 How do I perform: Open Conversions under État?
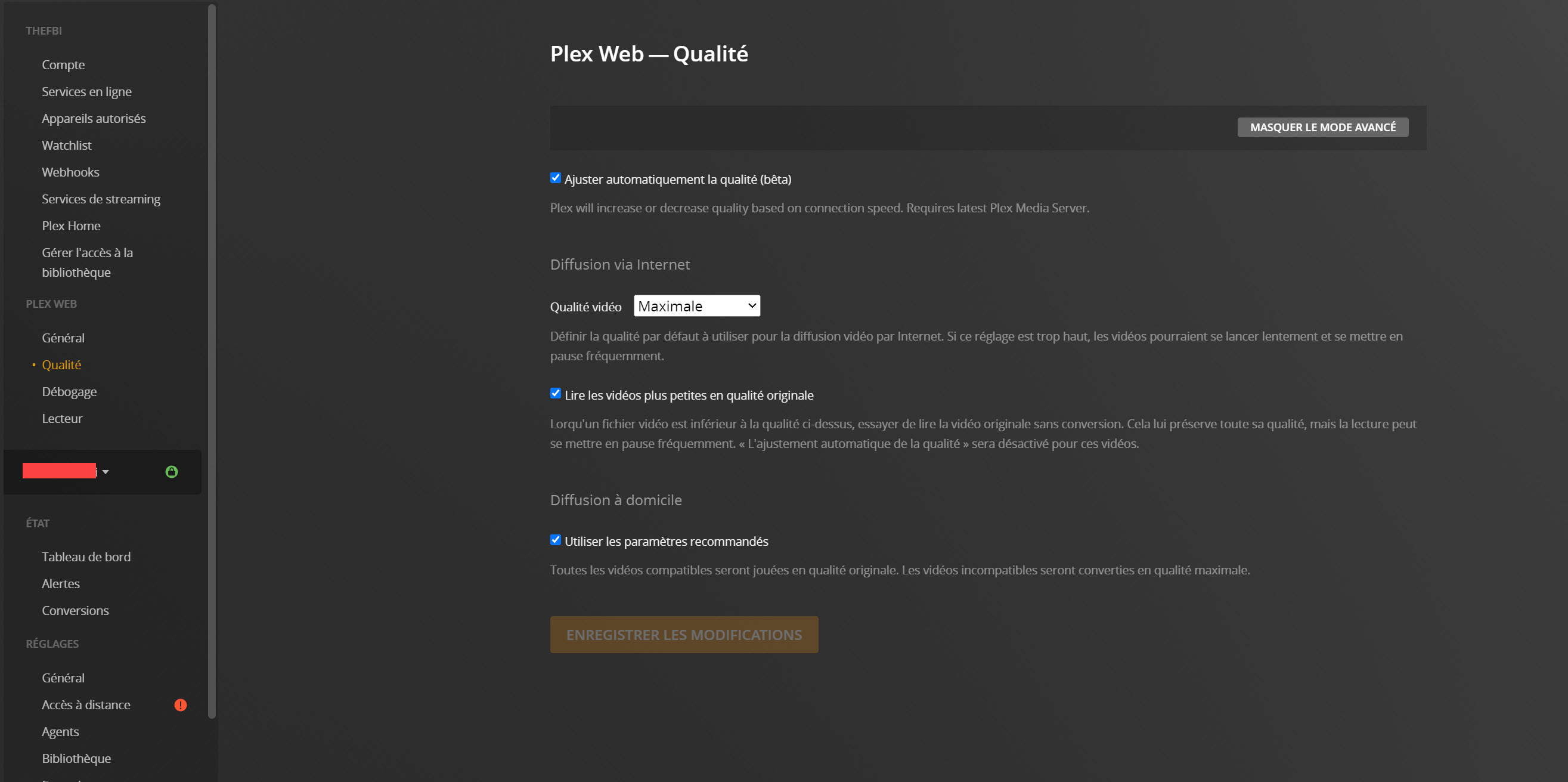(76, 610)
